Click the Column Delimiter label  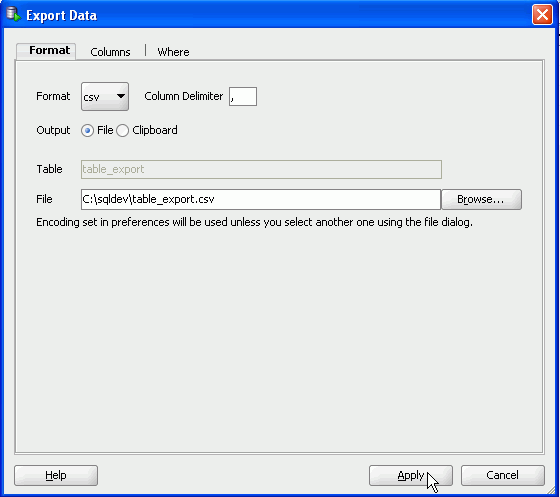coord(184,96)
